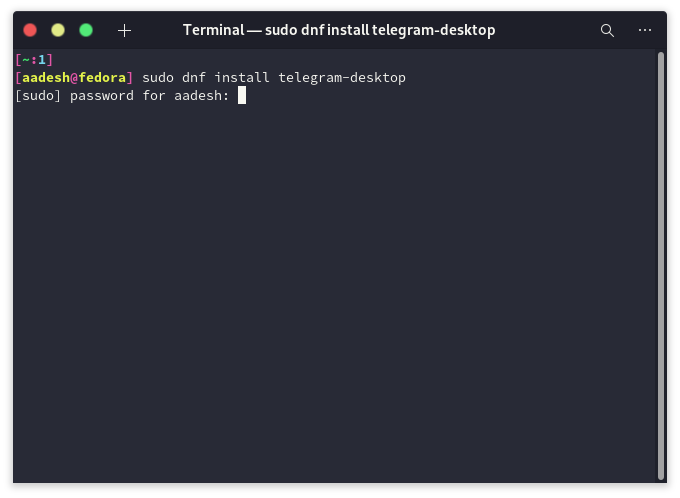Open the three-dot more options menu
The width and height of the screenshot is (680, 498).
coord(645,30)
